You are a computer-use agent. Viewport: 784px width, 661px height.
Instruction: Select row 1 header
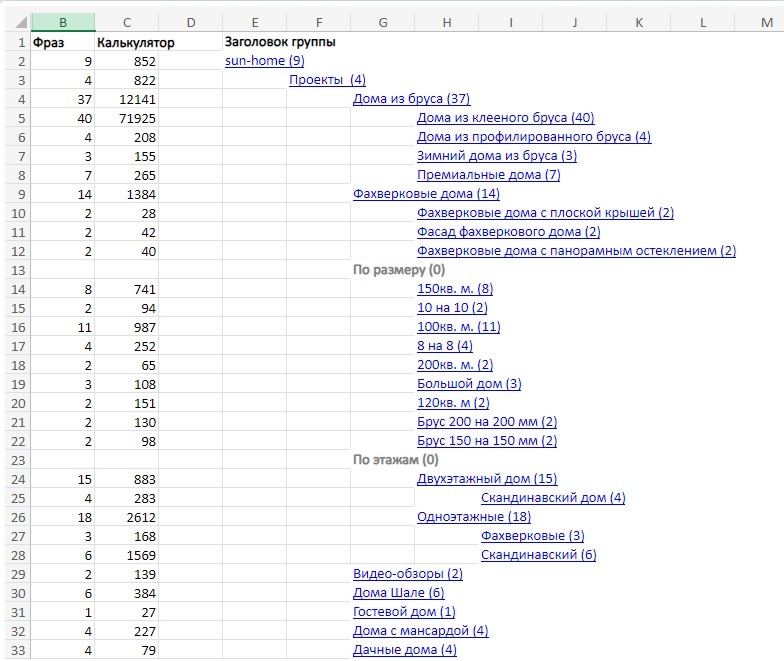18,42
